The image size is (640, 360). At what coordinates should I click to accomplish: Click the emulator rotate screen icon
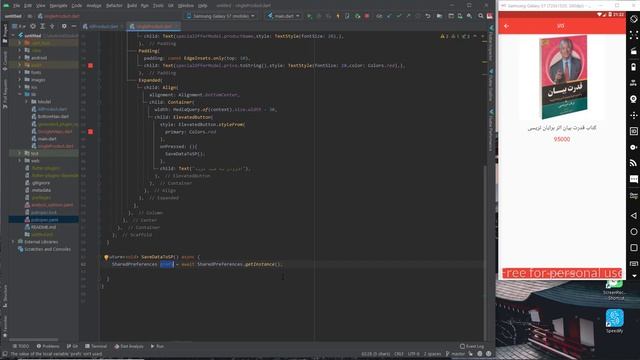point(633,19)
